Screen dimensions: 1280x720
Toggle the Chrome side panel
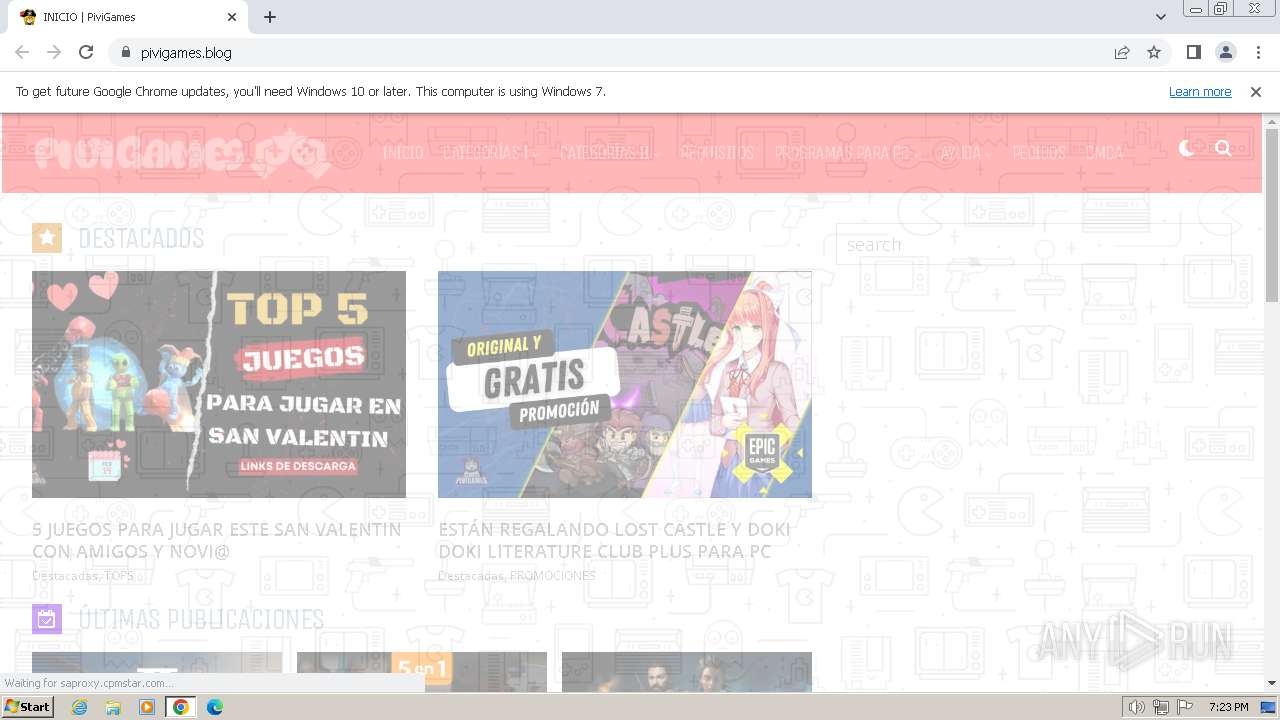point(1193,52)
